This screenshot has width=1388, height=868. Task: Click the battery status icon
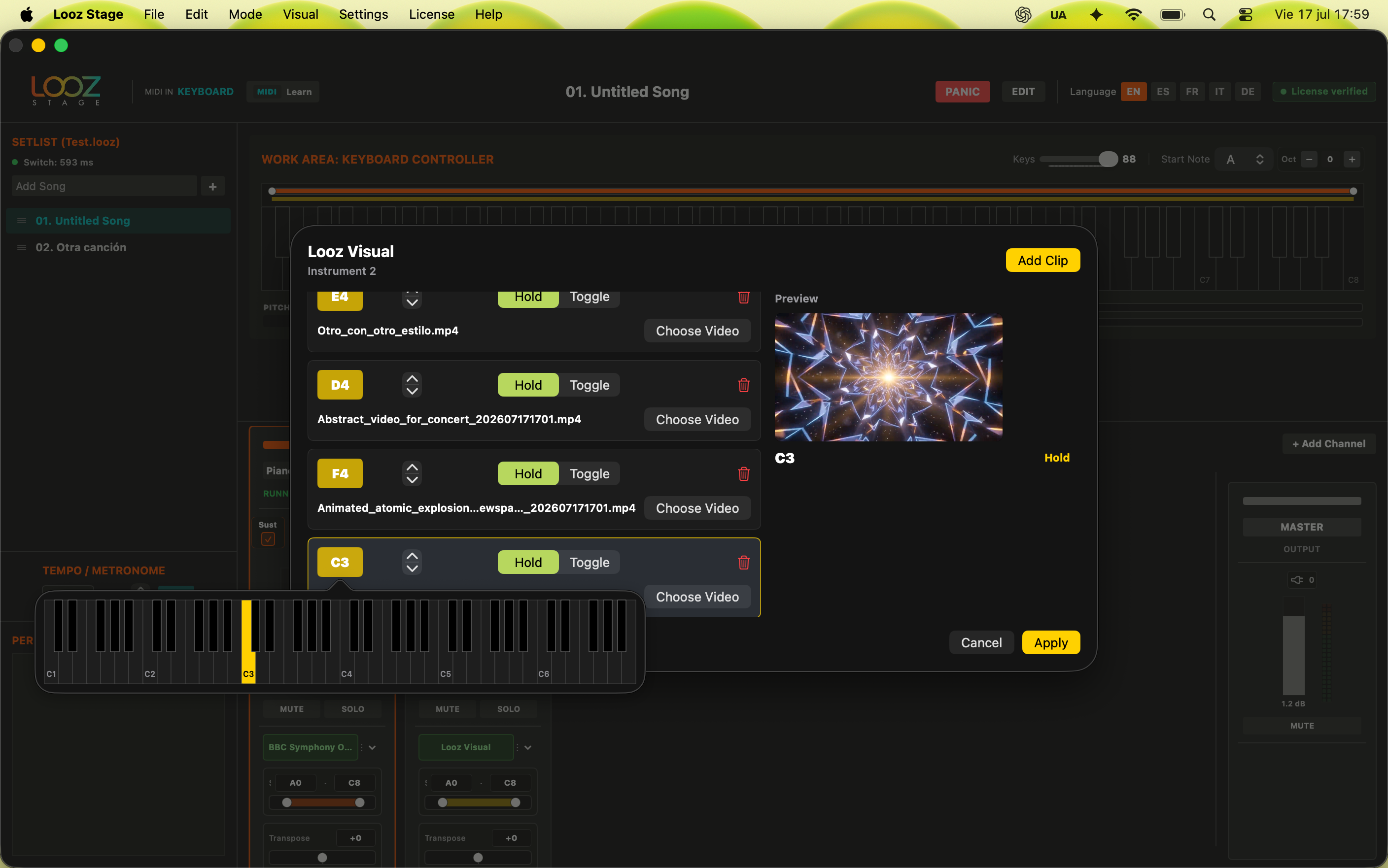(x=1172, y=14)
